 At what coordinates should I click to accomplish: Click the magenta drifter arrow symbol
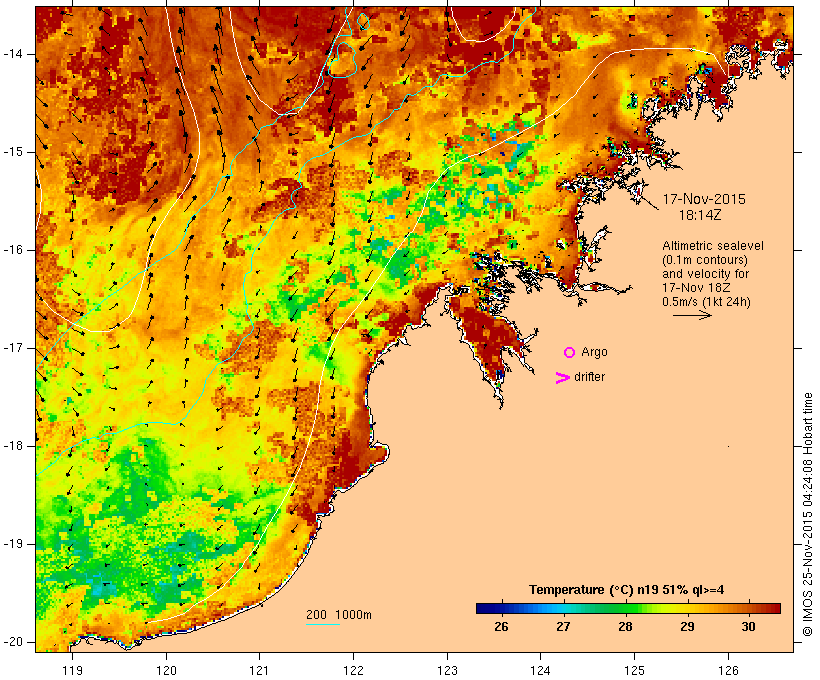coord(563,378)
